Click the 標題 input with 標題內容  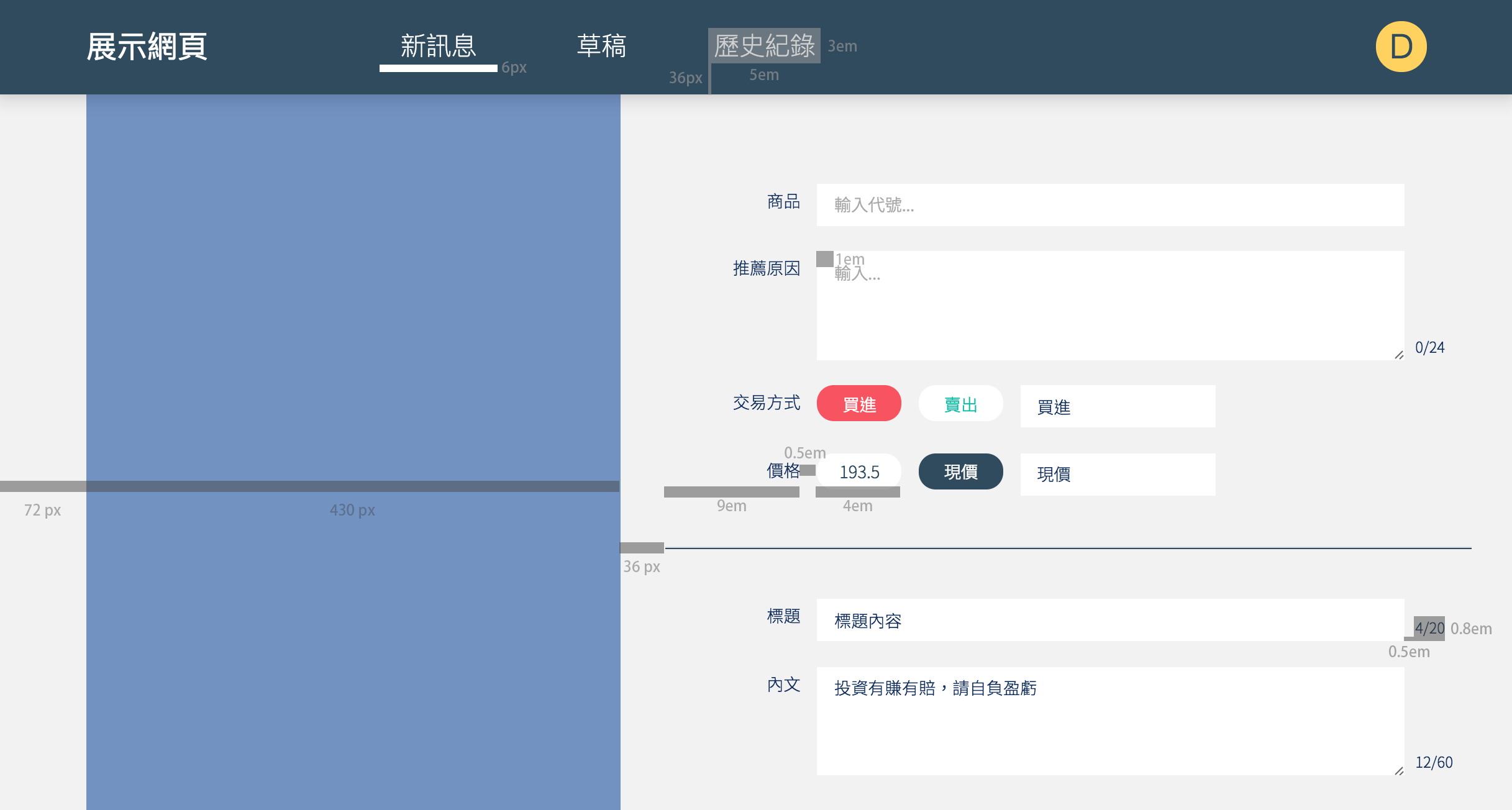(x=1110, y=620)
